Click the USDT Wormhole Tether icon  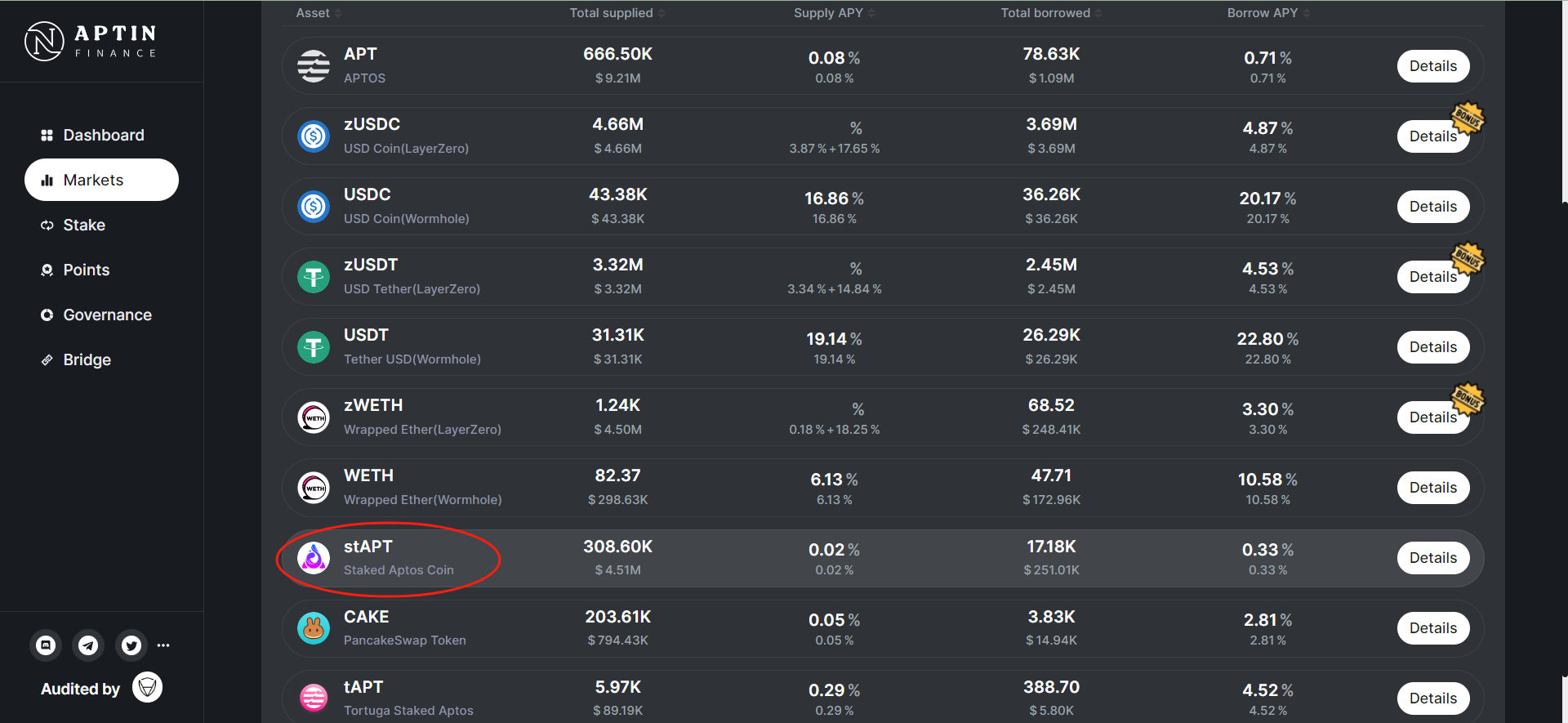coord(314,347)
